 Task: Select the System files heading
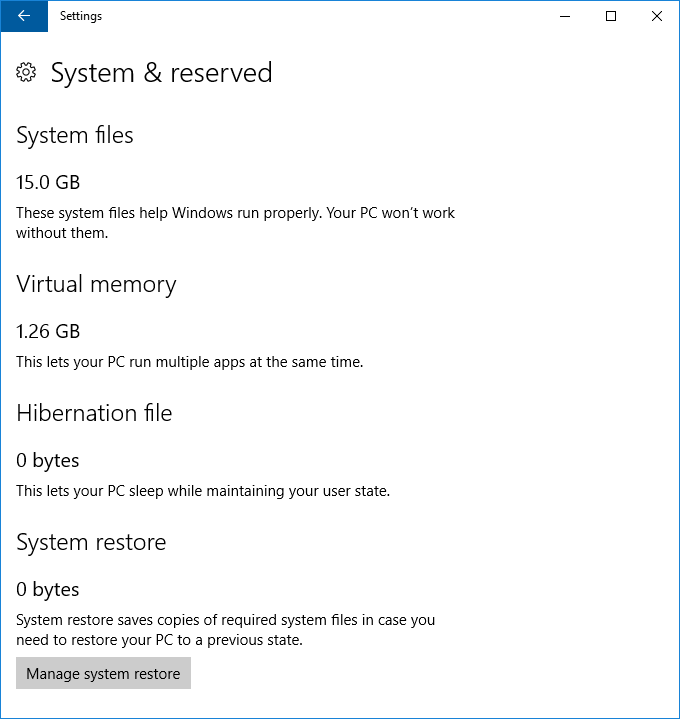point(75,135)
